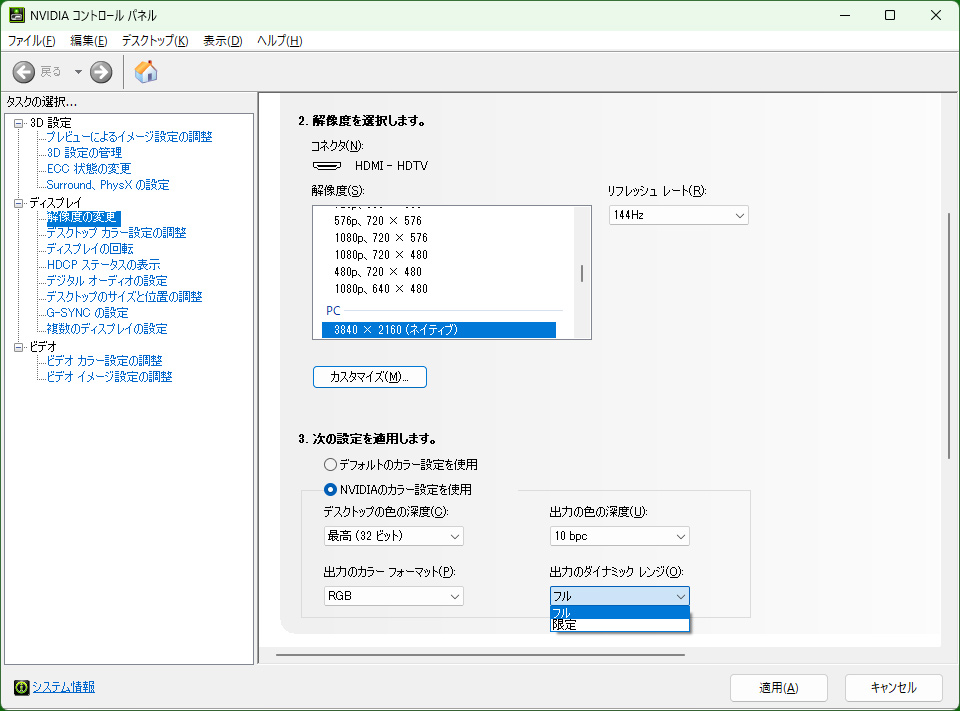Open the デスクトップ(K) menu

[x=155, y=41]
